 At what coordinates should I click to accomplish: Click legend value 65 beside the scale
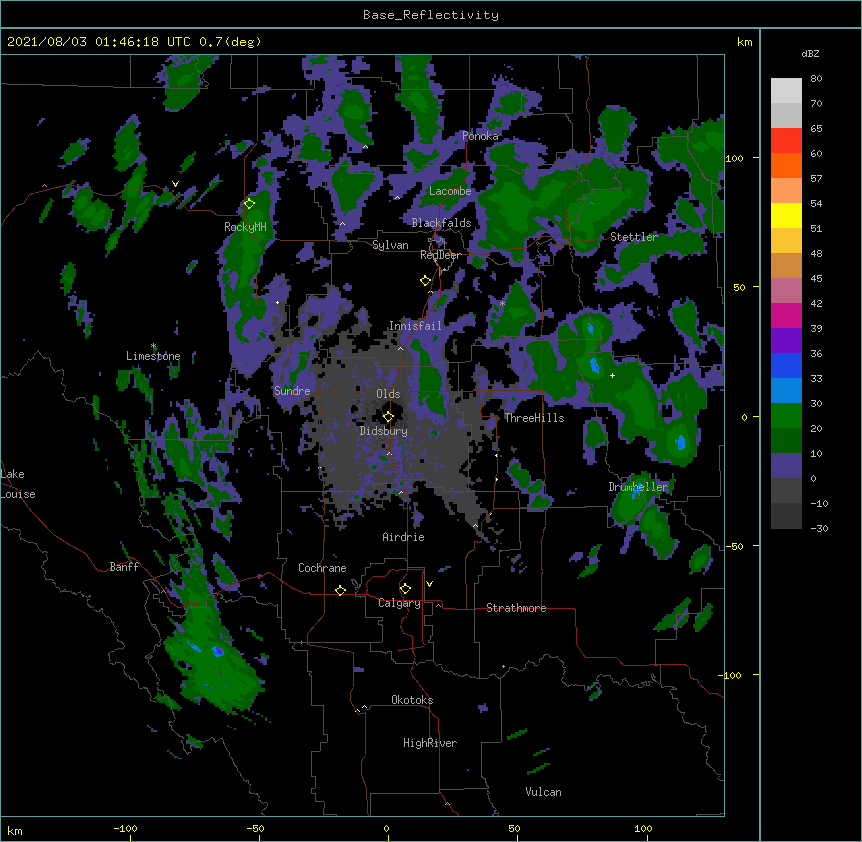coord(816,128)
